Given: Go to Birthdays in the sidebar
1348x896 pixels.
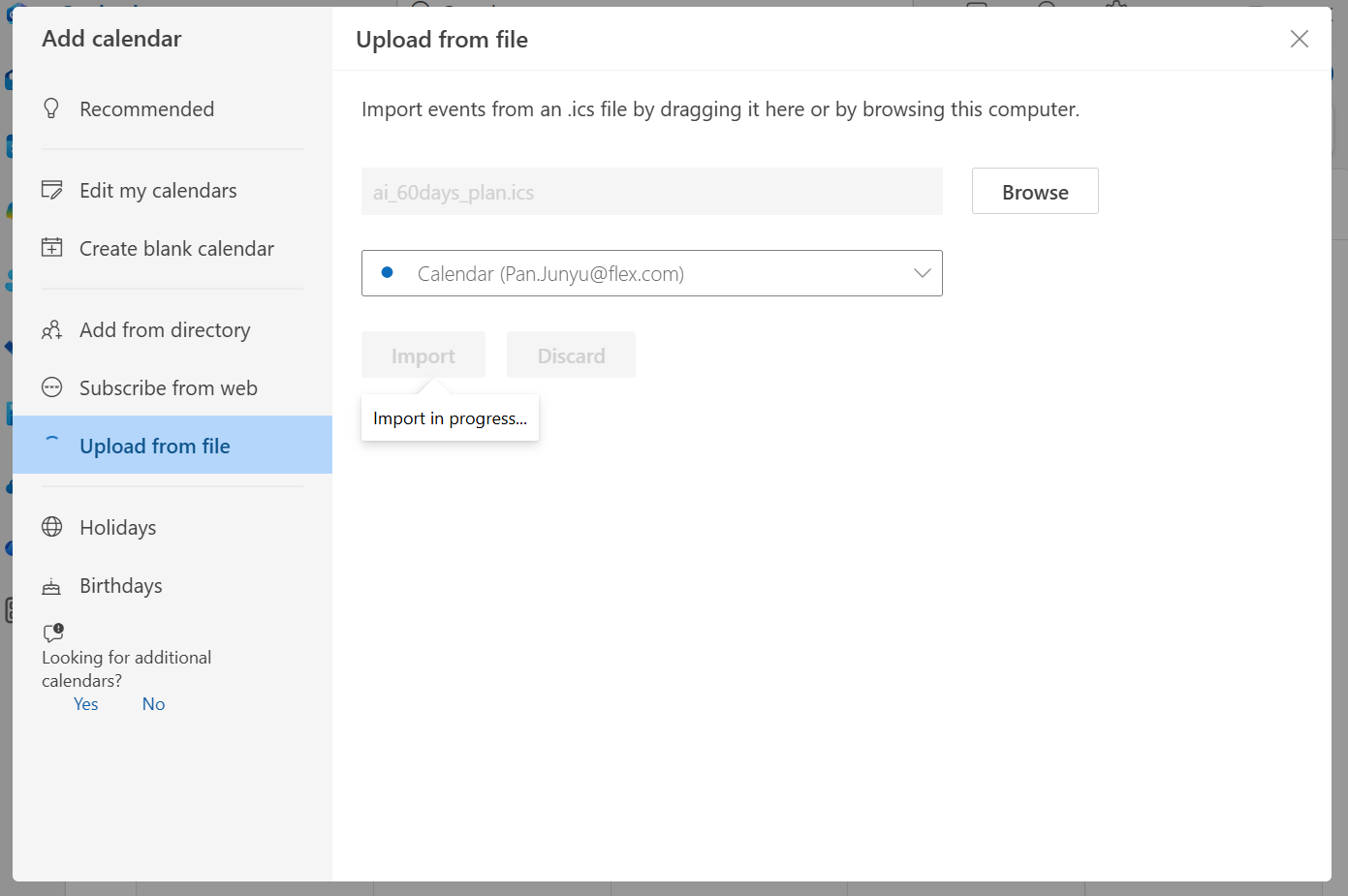Looking at the screenshot, I should point(121,586).
